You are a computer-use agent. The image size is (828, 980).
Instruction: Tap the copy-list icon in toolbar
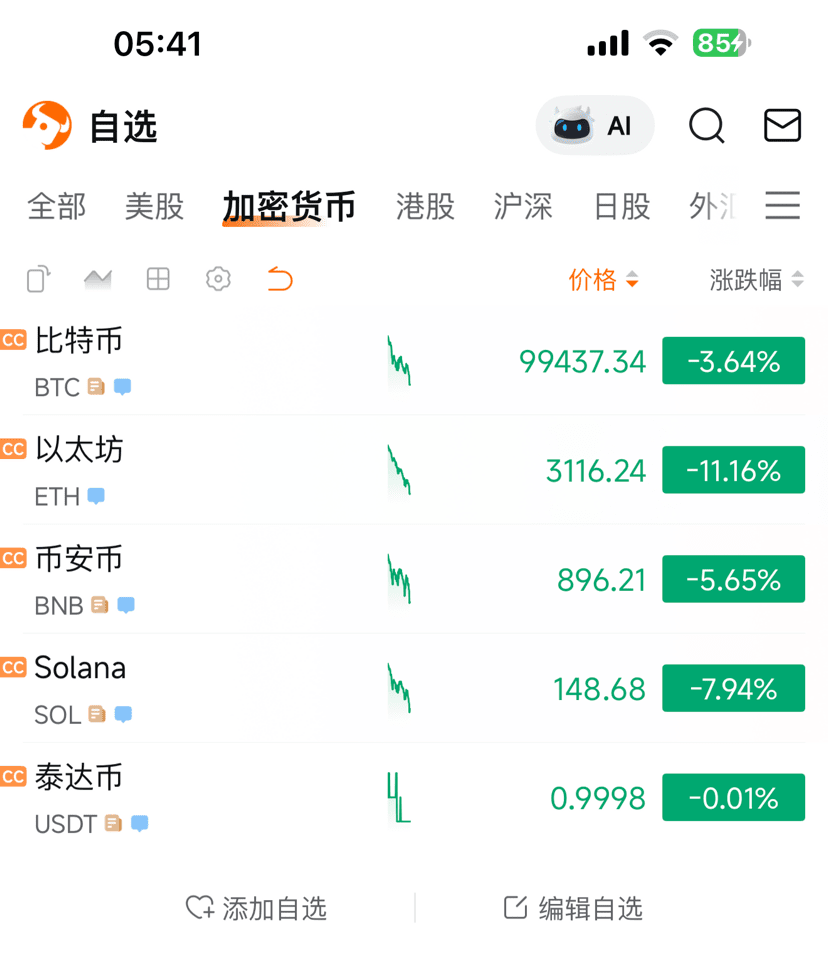click(38, 279)
